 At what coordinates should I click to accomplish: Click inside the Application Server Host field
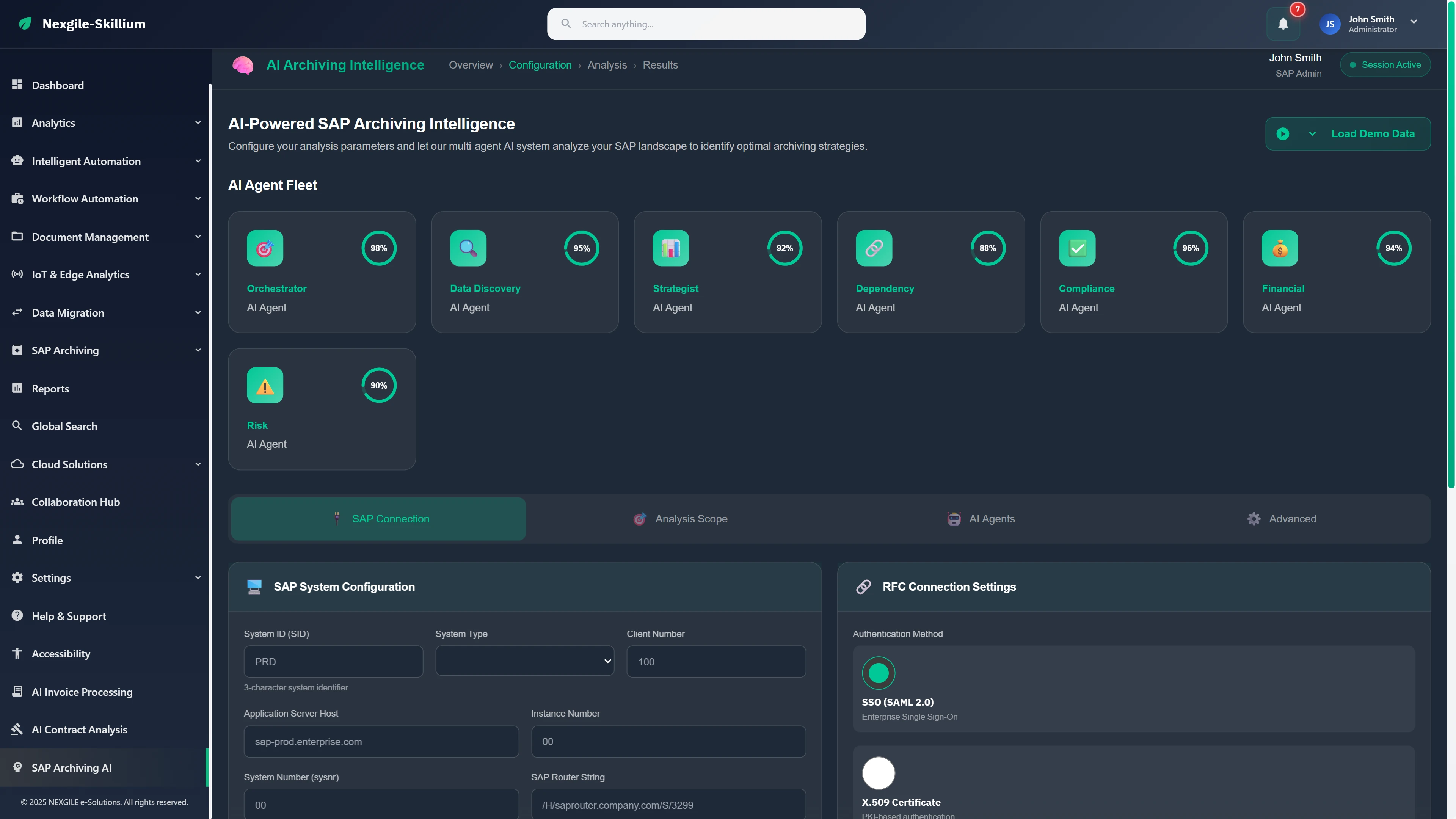point(380,741)
